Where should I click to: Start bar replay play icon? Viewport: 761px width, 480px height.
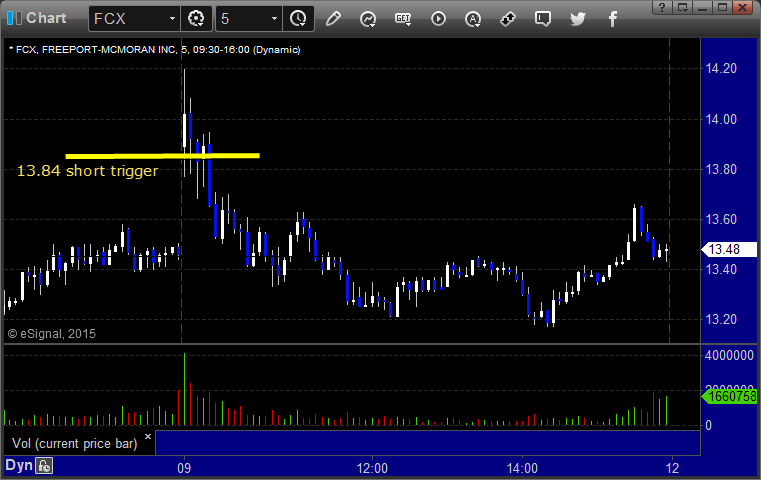coord(438,19)
